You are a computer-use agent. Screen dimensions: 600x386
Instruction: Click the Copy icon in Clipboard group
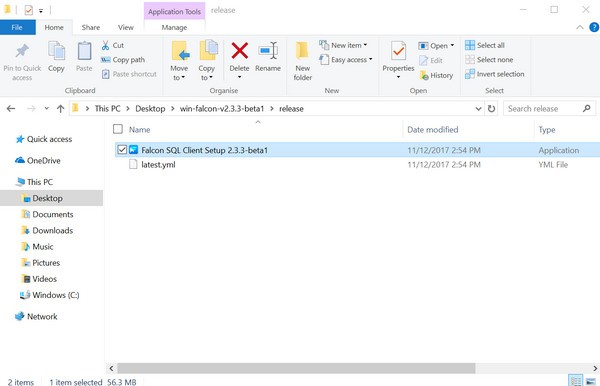[x=56, y=51]
